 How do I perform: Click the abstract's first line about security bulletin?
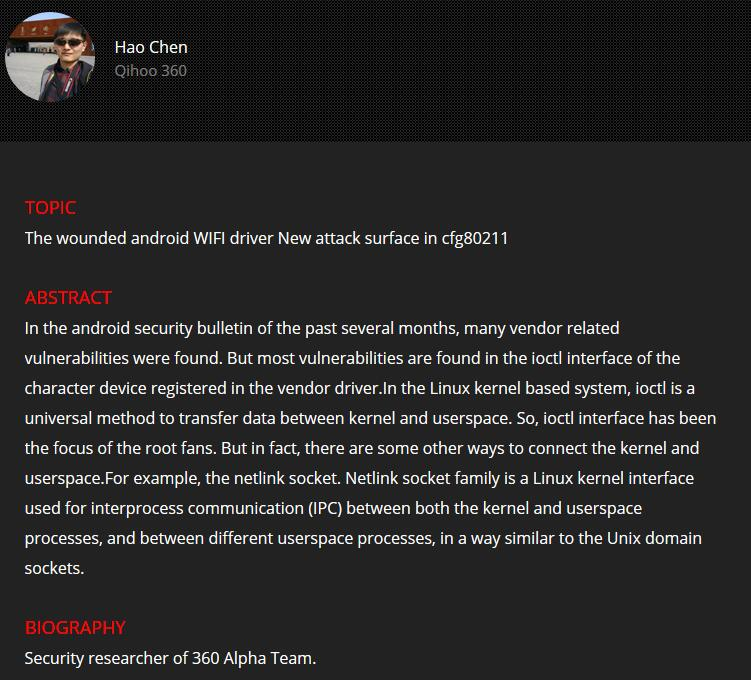tap(322, 329)
